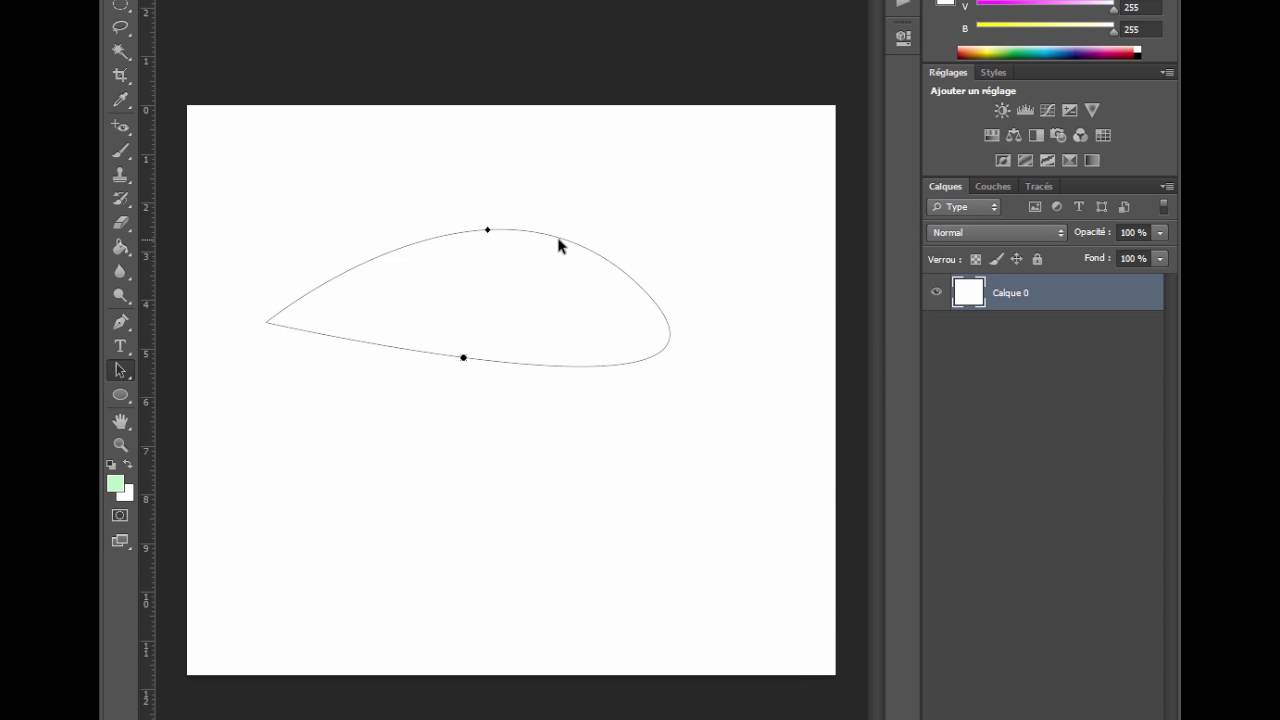Select the Lasso tool
This screenshot has width=1280, height=720.
[120, 27]
